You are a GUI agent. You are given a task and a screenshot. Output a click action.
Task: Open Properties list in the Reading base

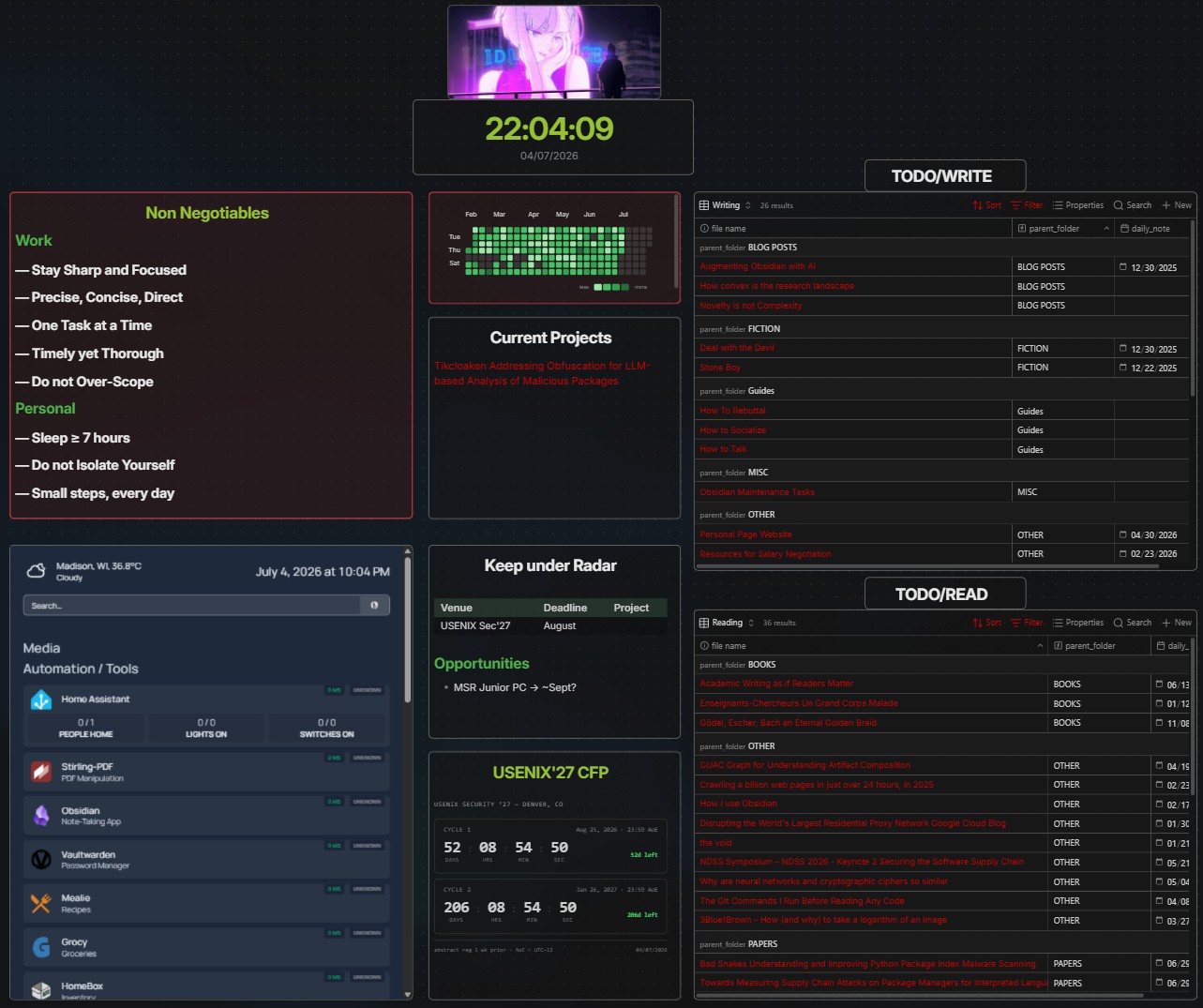(x=1078, y=623)
